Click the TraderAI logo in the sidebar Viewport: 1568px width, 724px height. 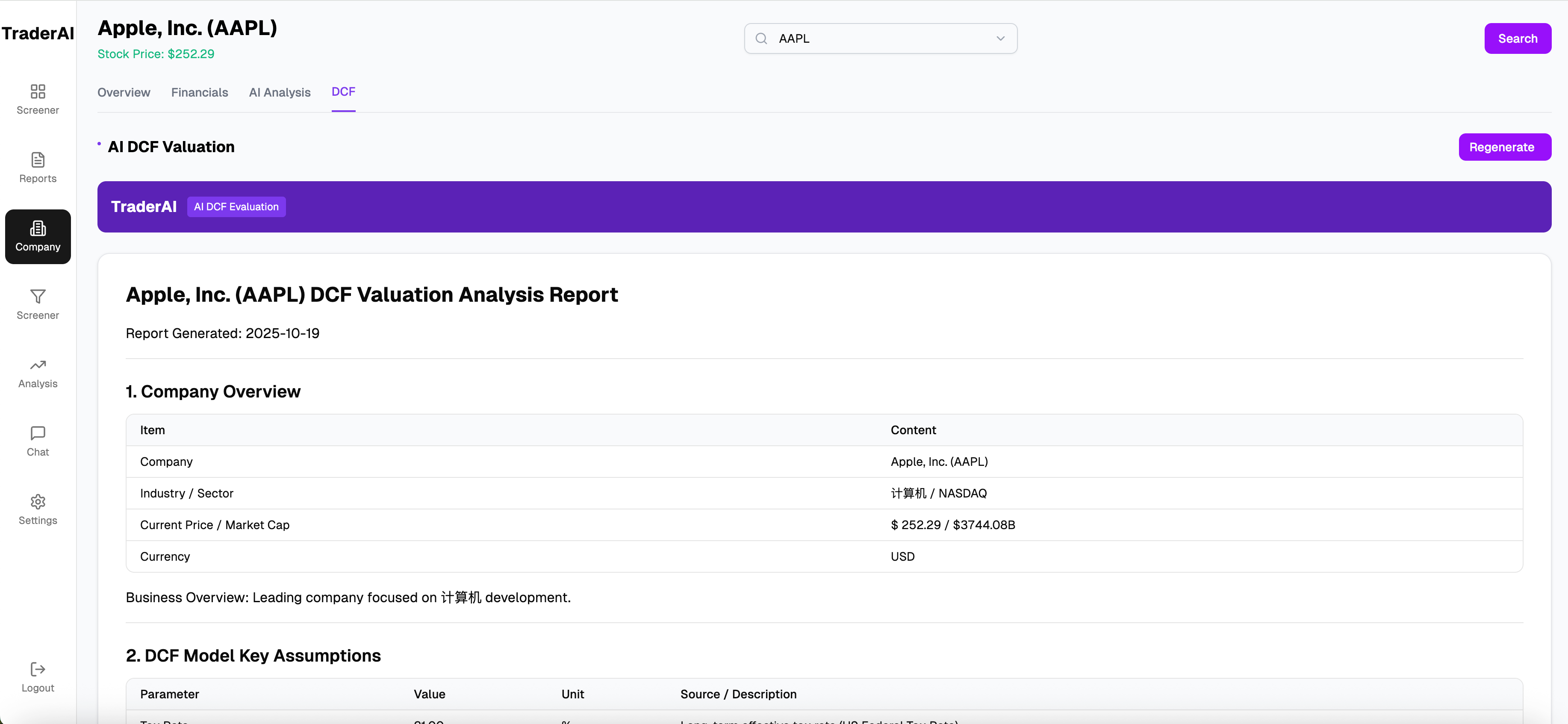(38, 33)
